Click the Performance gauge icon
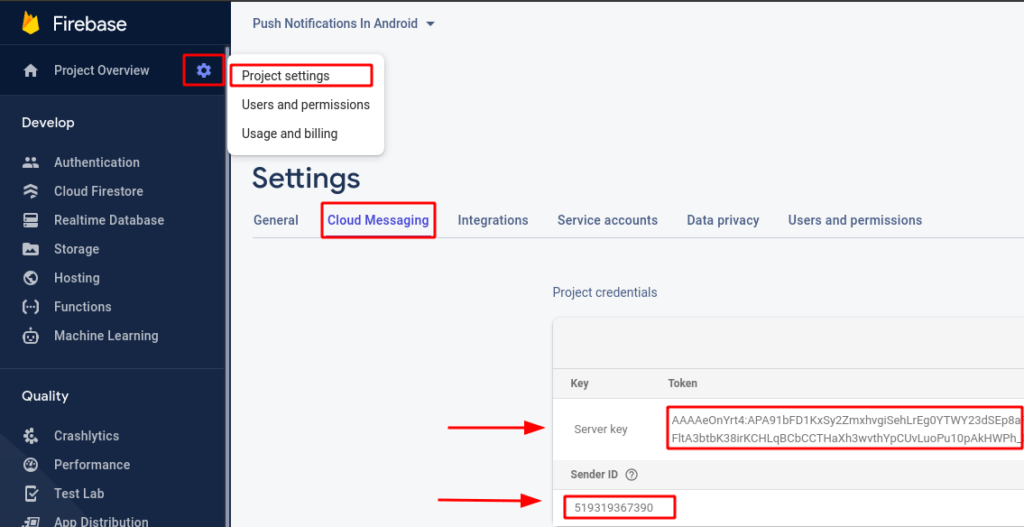The width and height of the screenshot is (1024, 527). 30,465
